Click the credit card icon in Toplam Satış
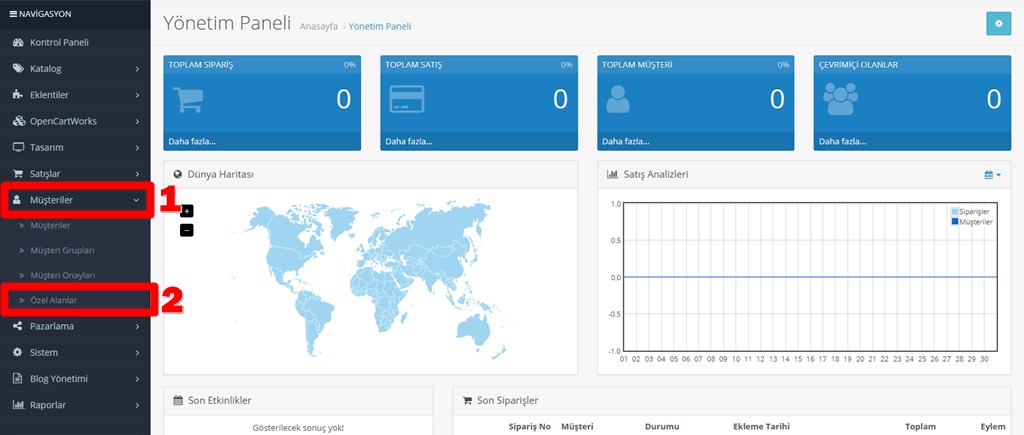The height and width of the screenshot is (435, 1024). [407, 100]
